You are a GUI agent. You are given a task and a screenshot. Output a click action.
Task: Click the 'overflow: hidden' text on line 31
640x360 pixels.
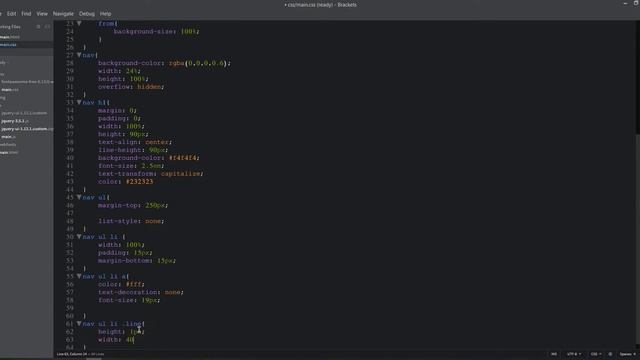[x=131, y=87]
